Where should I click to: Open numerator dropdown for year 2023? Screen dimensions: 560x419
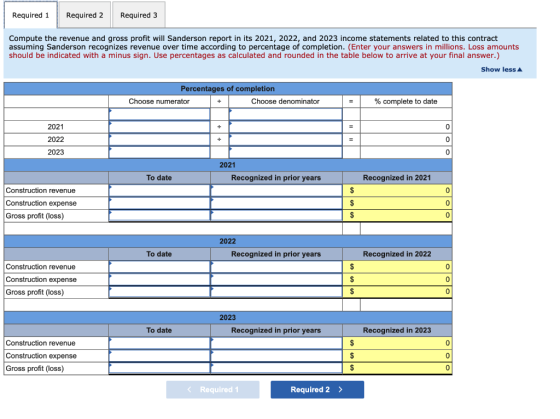coord(159,152)
